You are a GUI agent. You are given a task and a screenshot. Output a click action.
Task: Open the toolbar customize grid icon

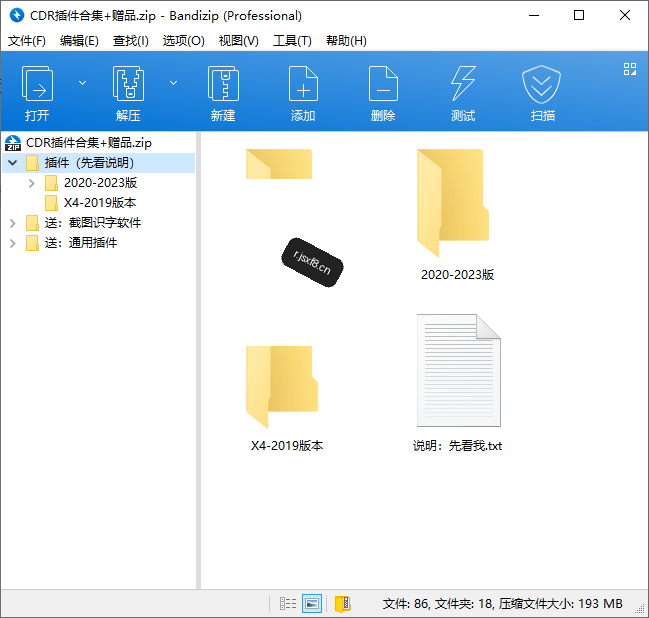coord(630,69)
